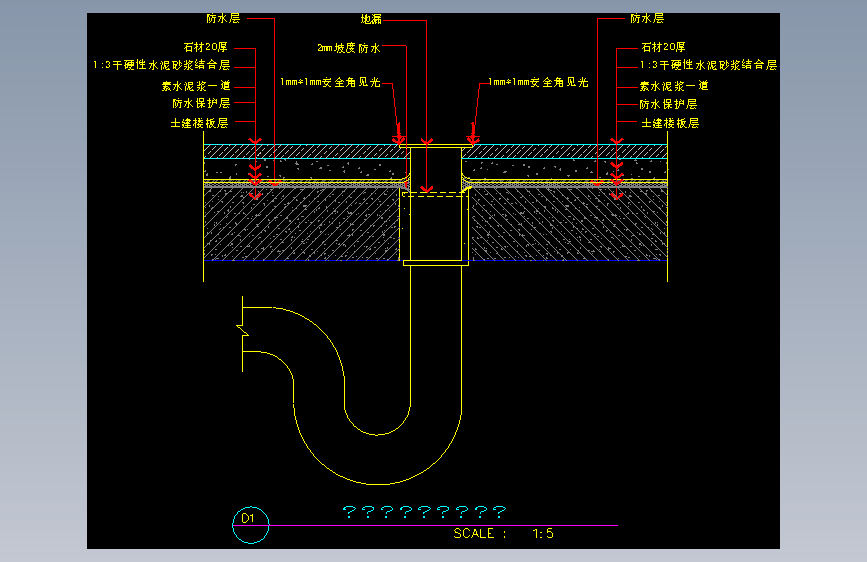Select the '1:5' scale value
The image size is (867, 562).
[543, 534]
